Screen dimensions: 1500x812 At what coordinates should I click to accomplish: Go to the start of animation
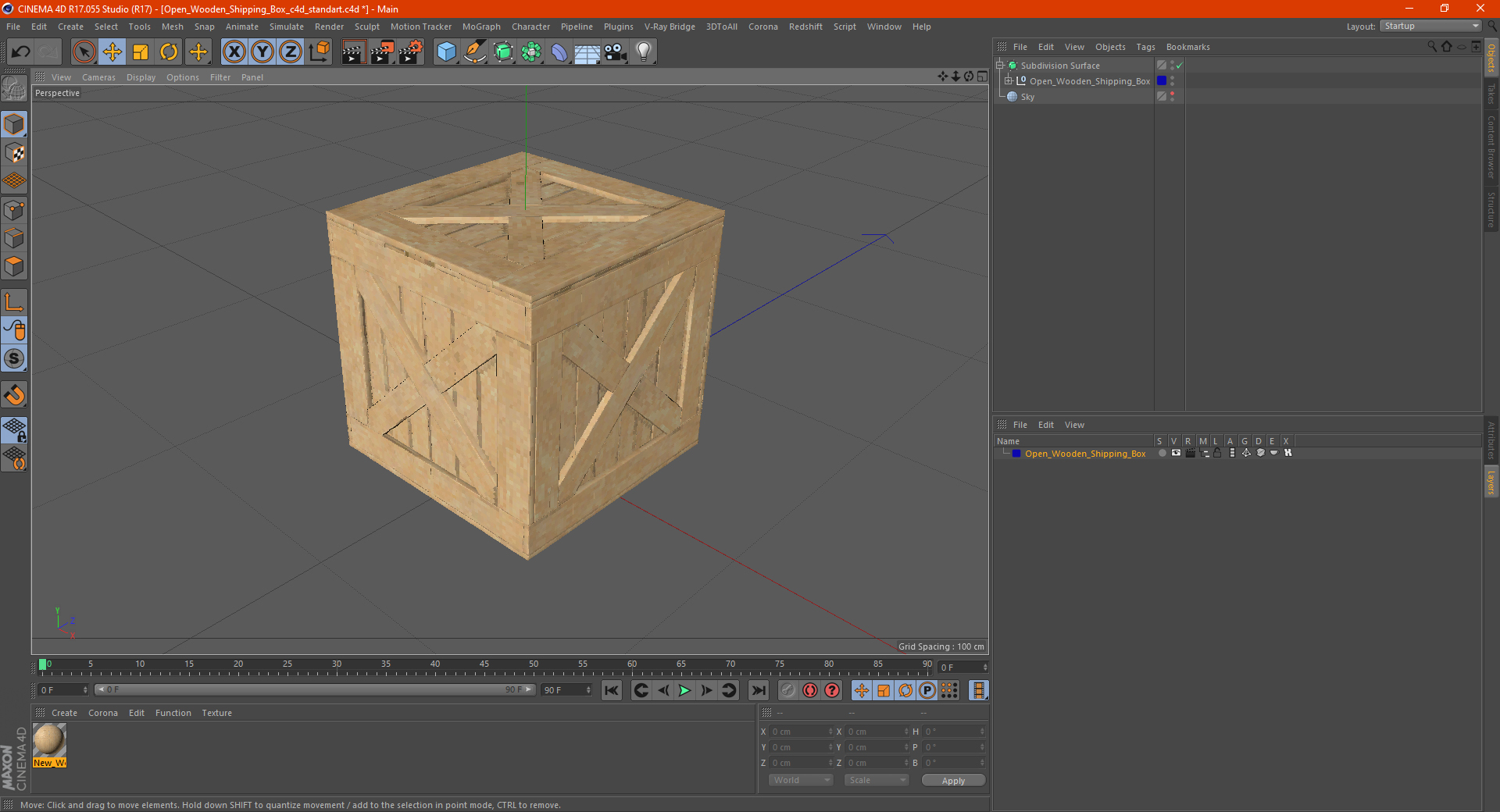click(611, 690)
